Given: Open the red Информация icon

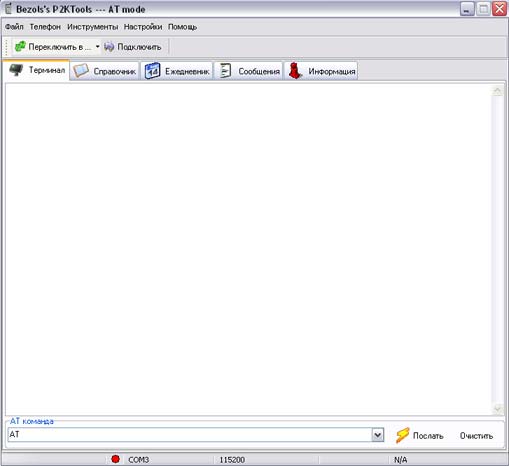Looking at the screenshot, I should [295, 71].
